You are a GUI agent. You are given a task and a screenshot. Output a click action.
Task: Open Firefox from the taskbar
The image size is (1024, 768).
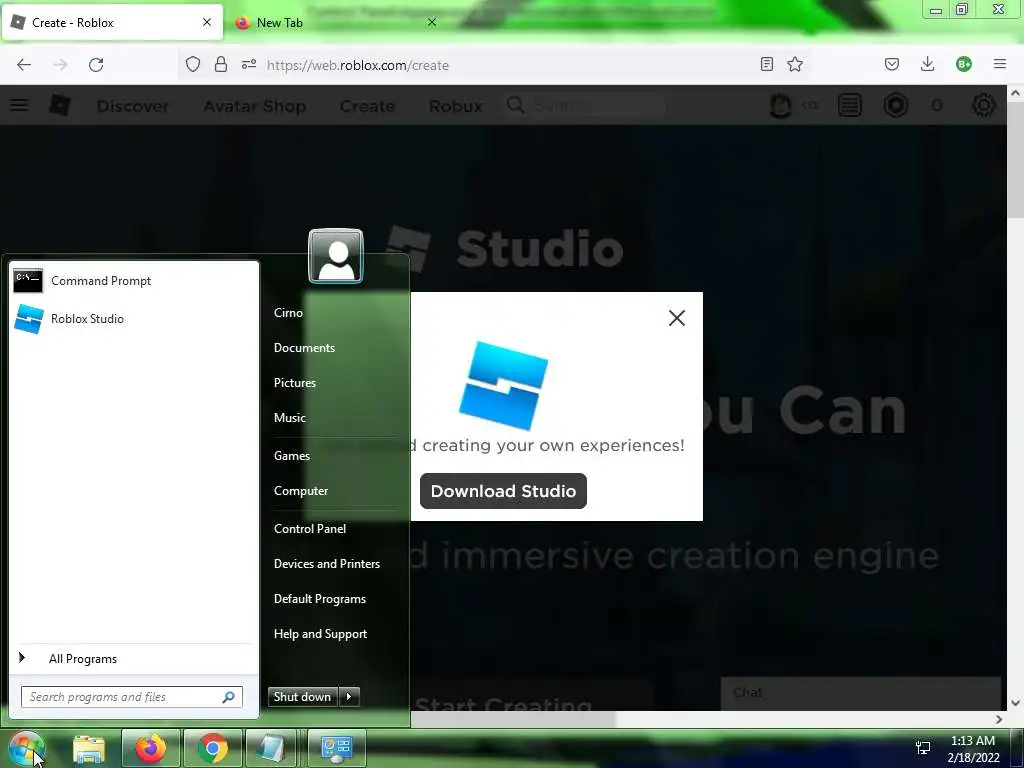pos(150,748)
